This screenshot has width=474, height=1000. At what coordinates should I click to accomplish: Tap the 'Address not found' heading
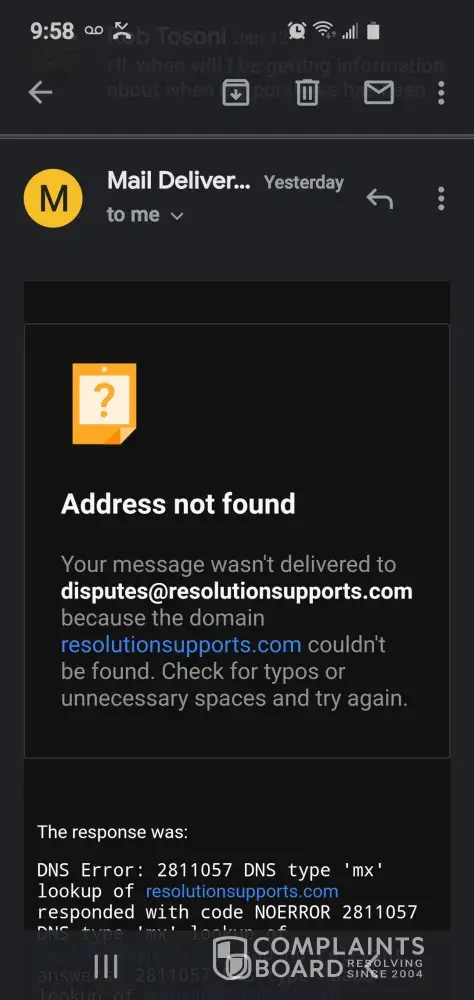(x=178, y=504)
